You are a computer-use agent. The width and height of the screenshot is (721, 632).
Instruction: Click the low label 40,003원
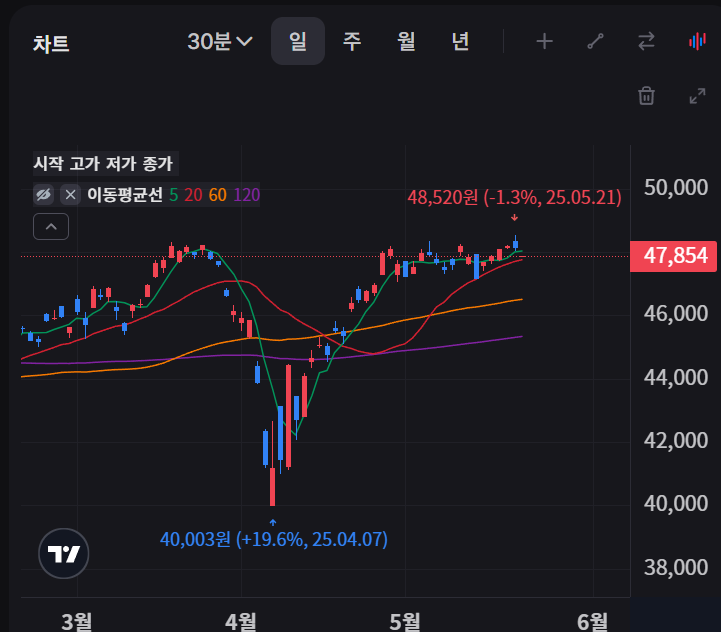coord(274,539)
